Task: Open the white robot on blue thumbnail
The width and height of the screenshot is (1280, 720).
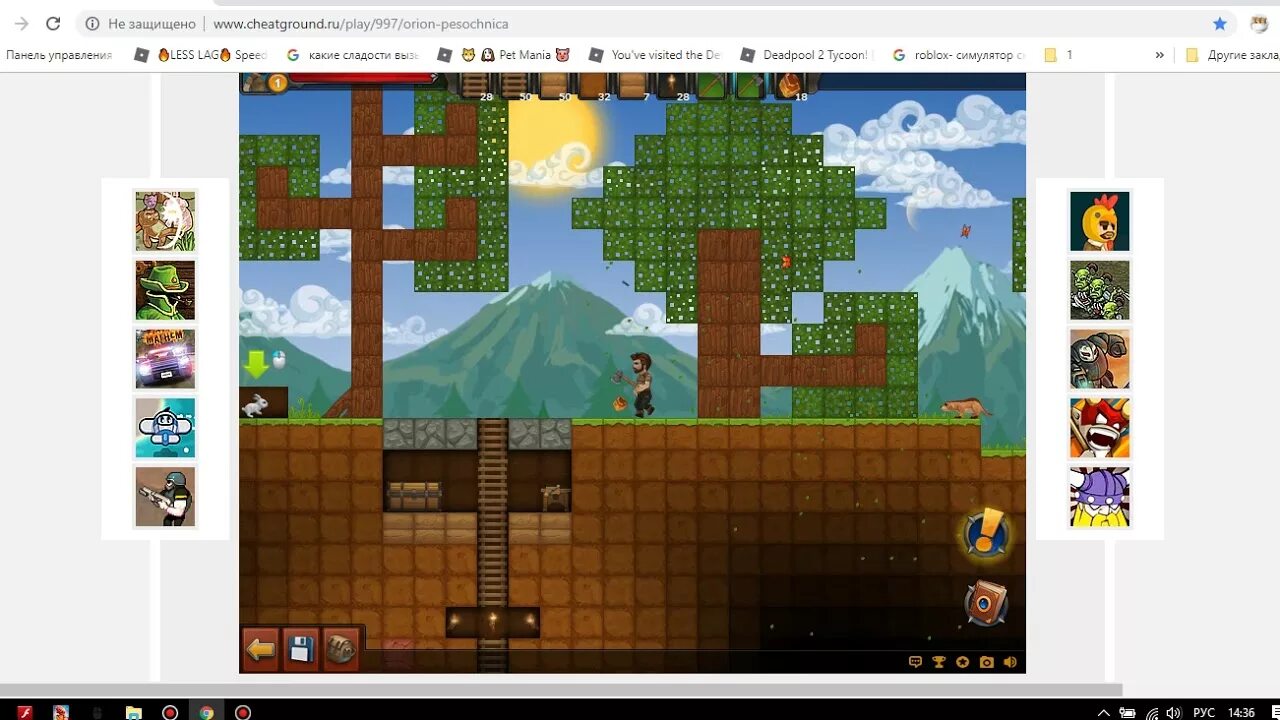Action: click(166, 428)
